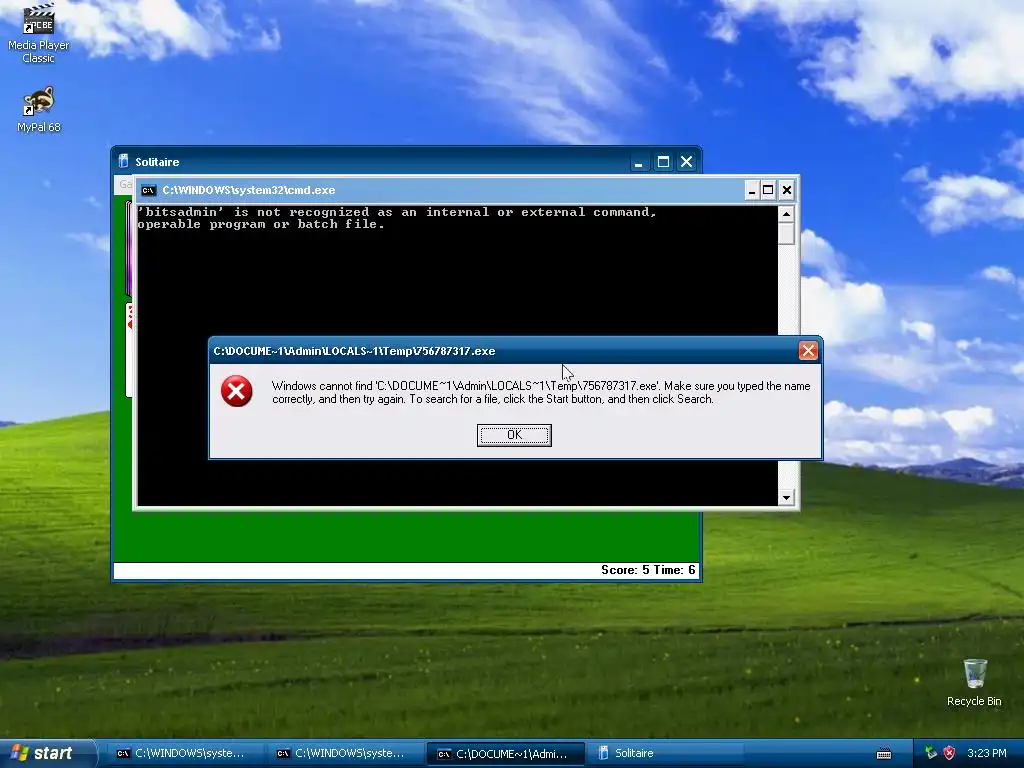Open the Recycle Bin
Image resolution: width=1024 pixels, height=768 pixels.
pyautogui.click(x=974, y=682)
